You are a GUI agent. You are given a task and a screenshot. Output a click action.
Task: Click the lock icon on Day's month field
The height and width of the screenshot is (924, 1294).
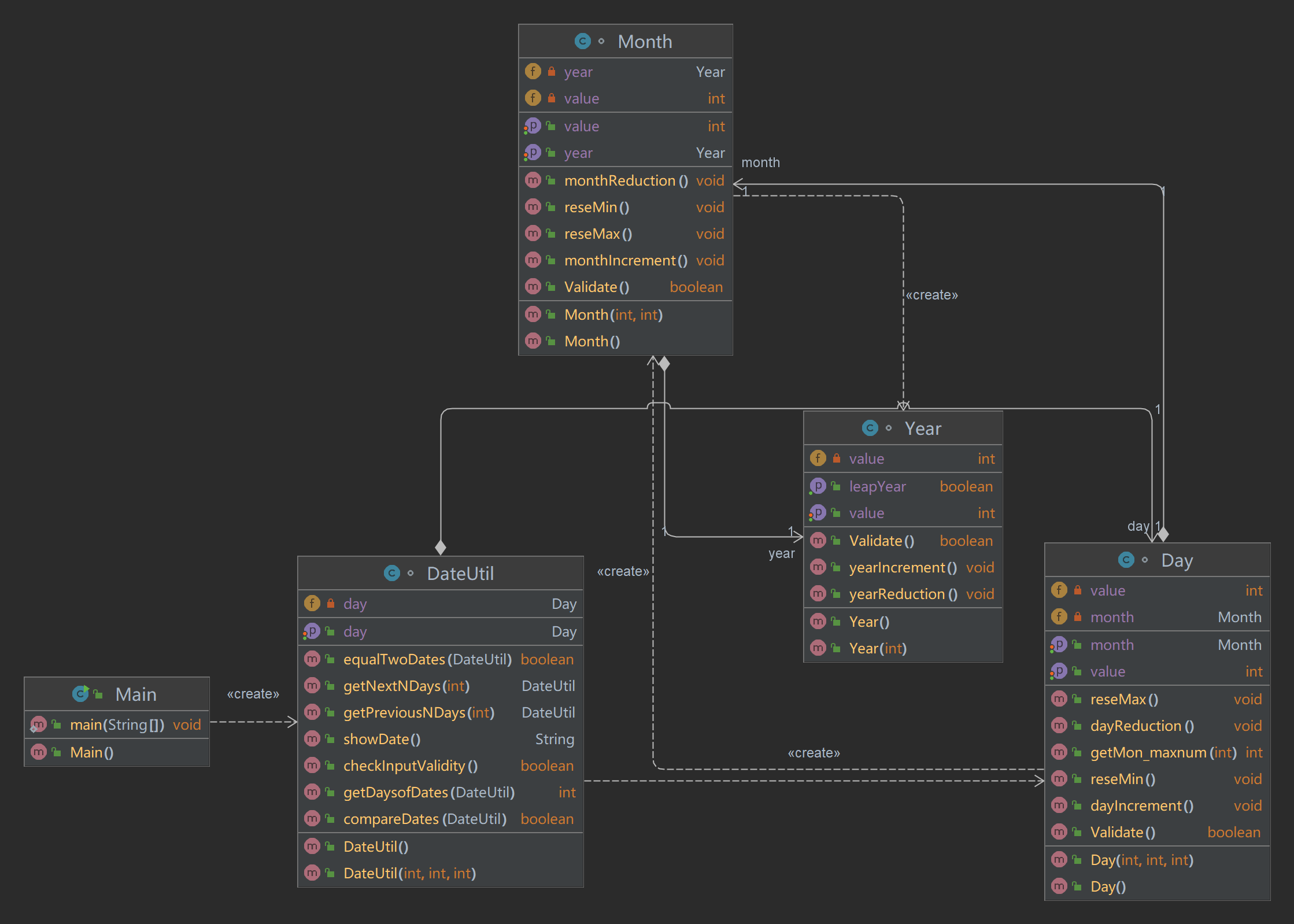click(x=1078, y=617)
